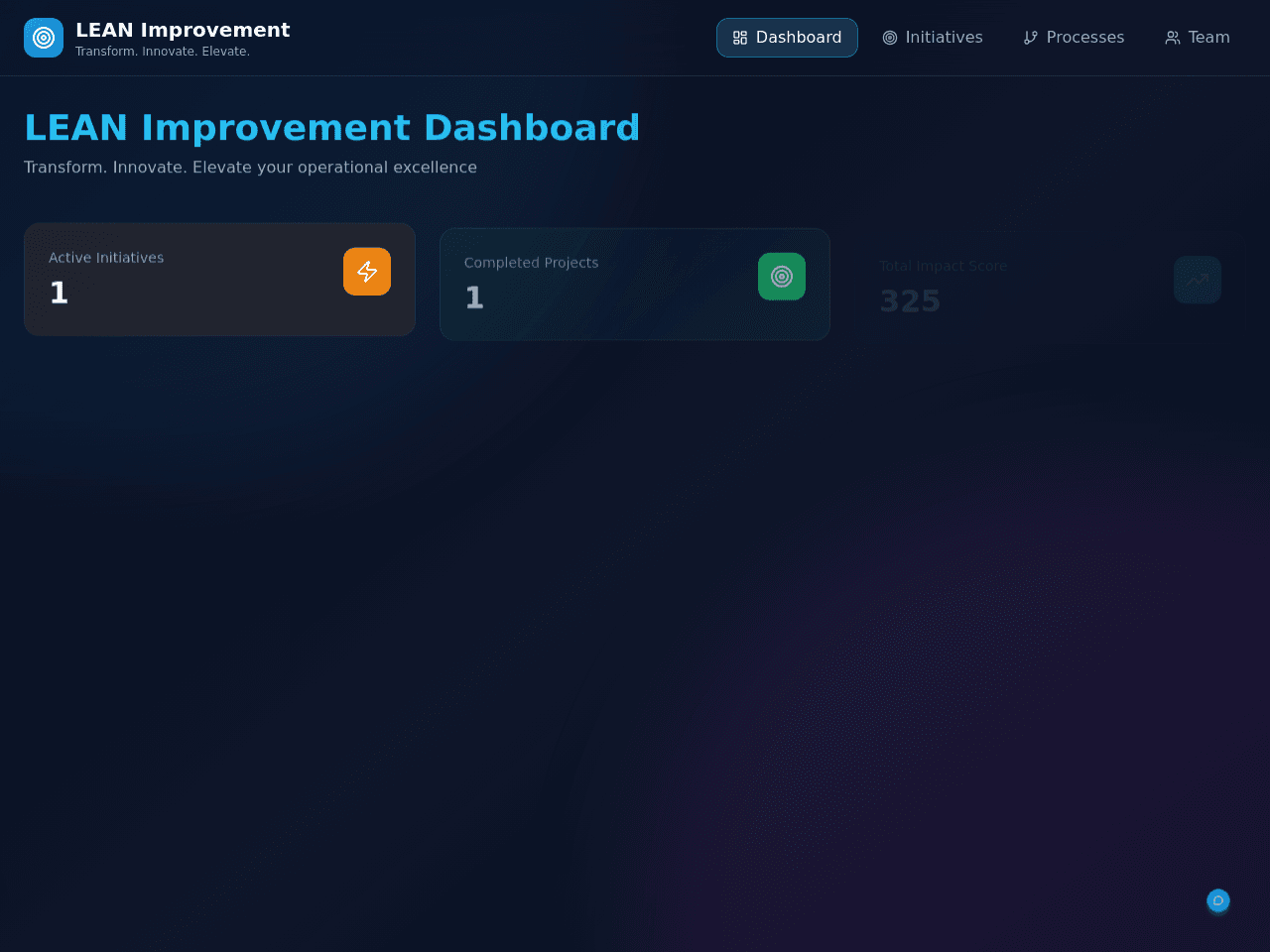
Task: Click the Active Initiatives count value
Action: point(59,294)
